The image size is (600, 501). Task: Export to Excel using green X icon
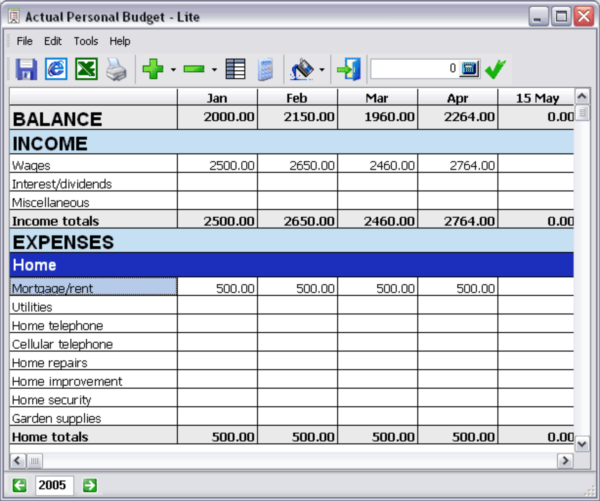(x=86, y=69)
